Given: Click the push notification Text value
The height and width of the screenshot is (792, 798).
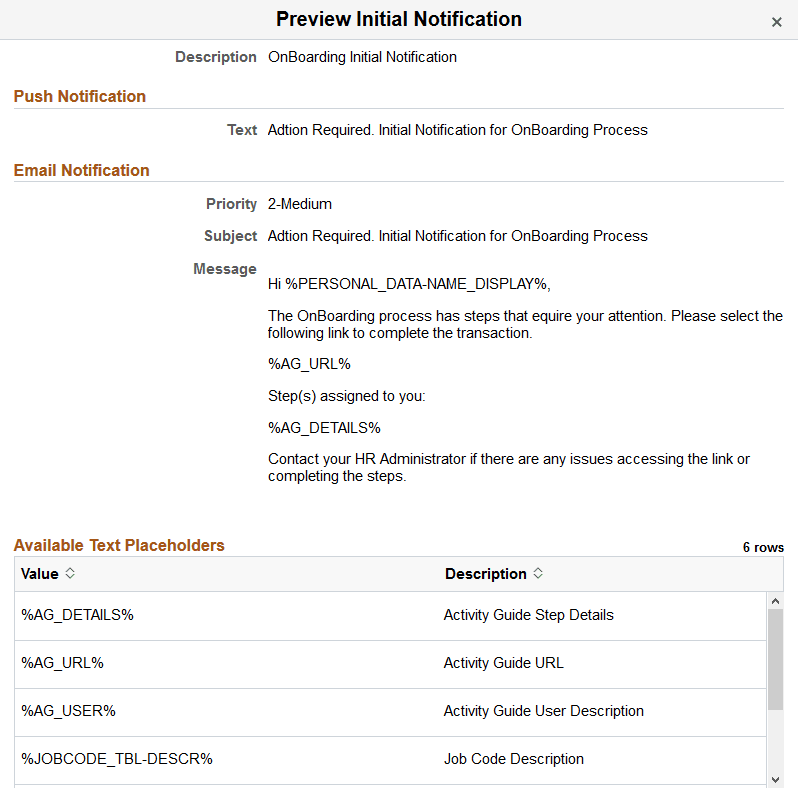Looking at the screenshot, I should point(458,130).
